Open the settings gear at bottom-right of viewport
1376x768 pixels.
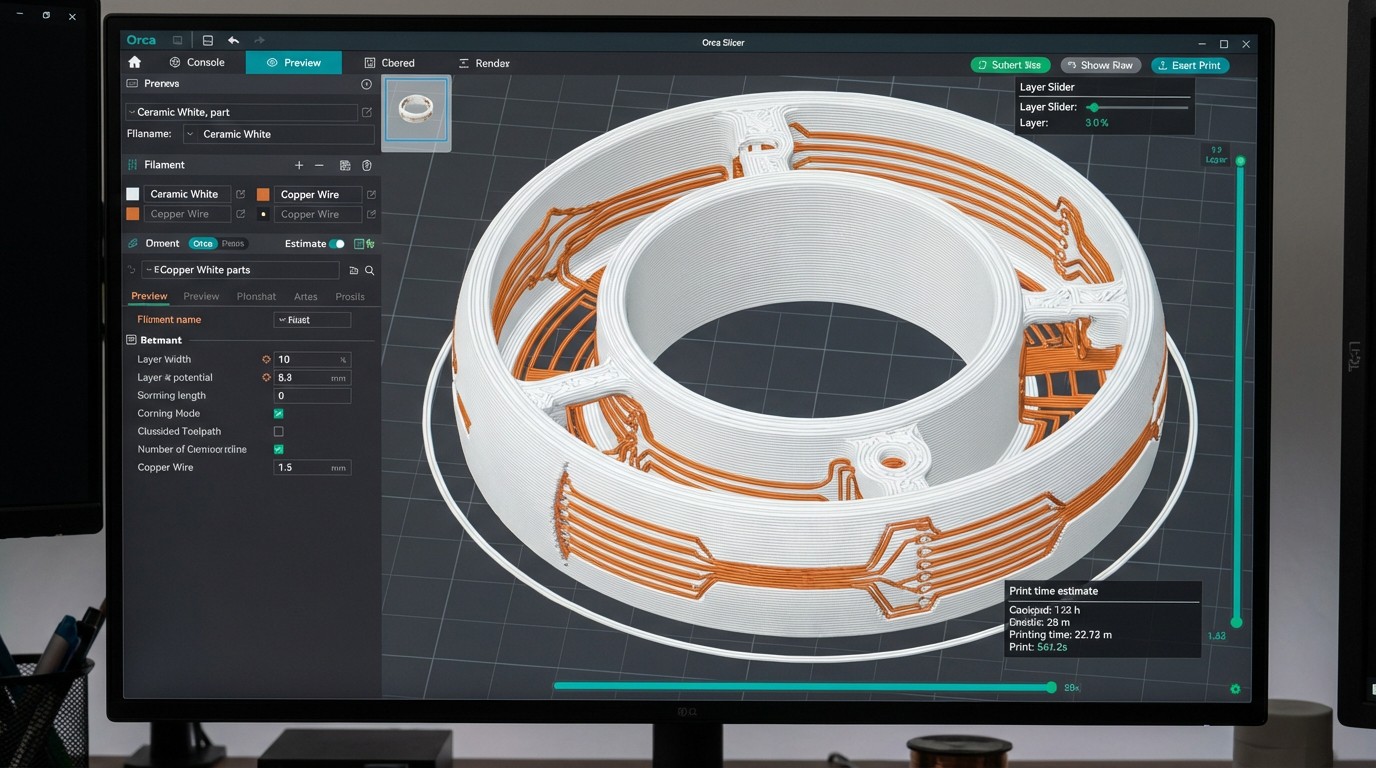tap(1235, 689)
